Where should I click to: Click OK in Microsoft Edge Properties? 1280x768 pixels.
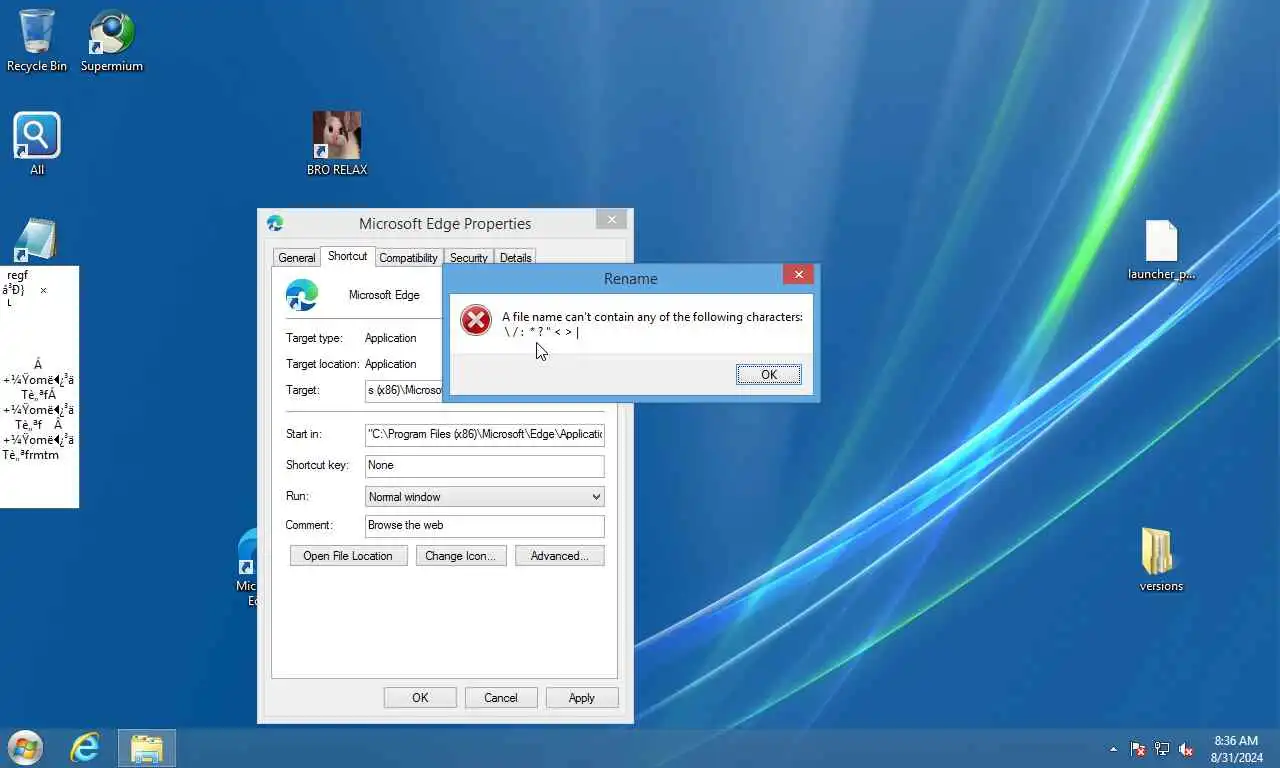click(420, 698)
